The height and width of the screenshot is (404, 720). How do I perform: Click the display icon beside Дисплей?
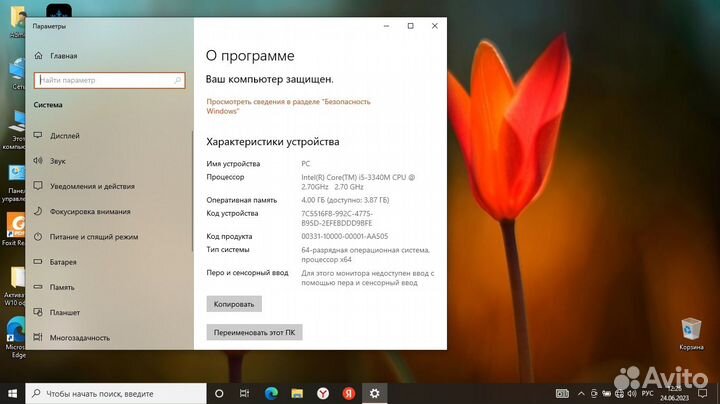pos(38,135)
